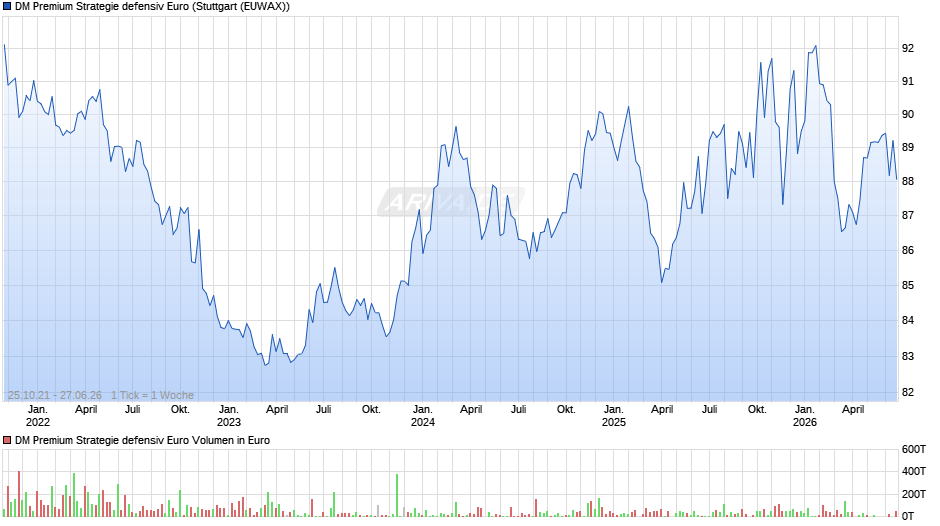
Task: Click the volume title 'DM Premium Strategie defensiv Euro Volumen in Euro'
Action: point(142,440)
